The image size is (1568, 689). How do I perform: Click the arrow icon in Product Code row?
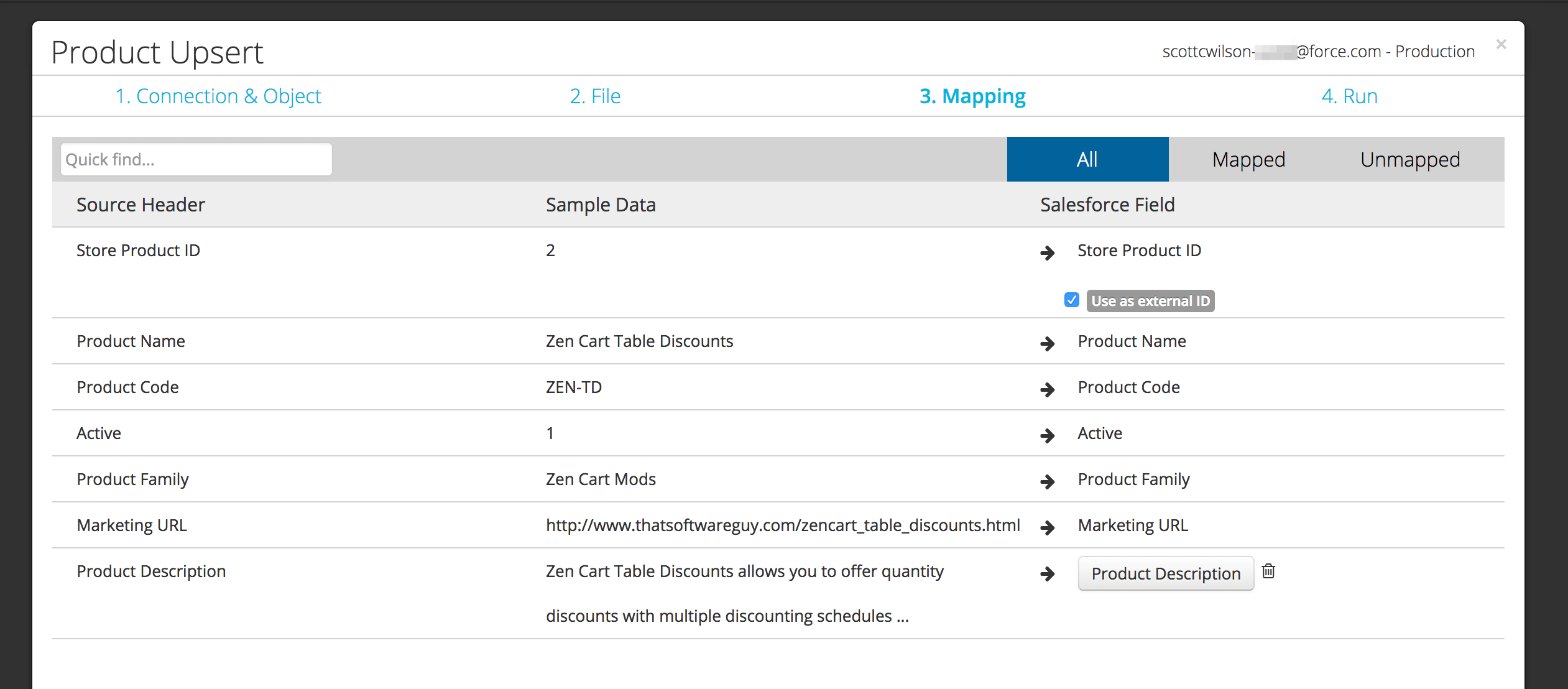pyautogui.click(x=1048, y=389)
